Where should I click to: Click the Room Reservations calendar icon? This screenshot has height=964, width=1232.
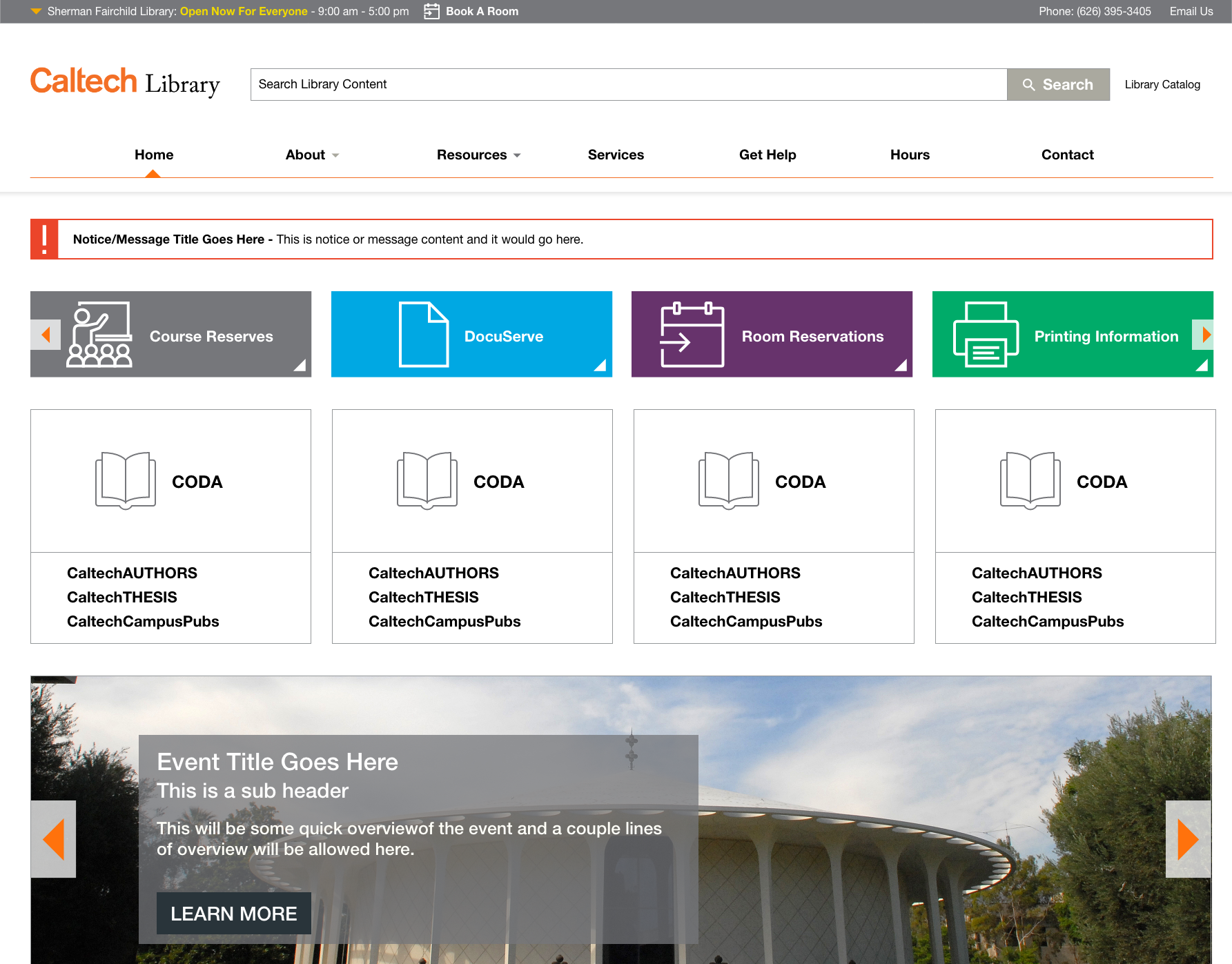click(692, 334)
